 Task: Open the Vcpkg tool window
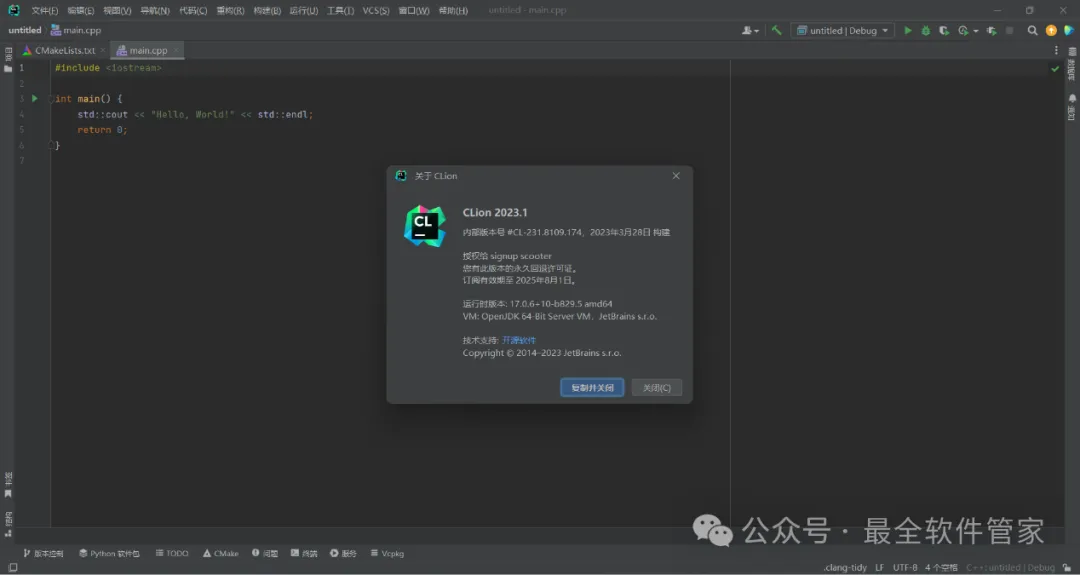(388, 553)
